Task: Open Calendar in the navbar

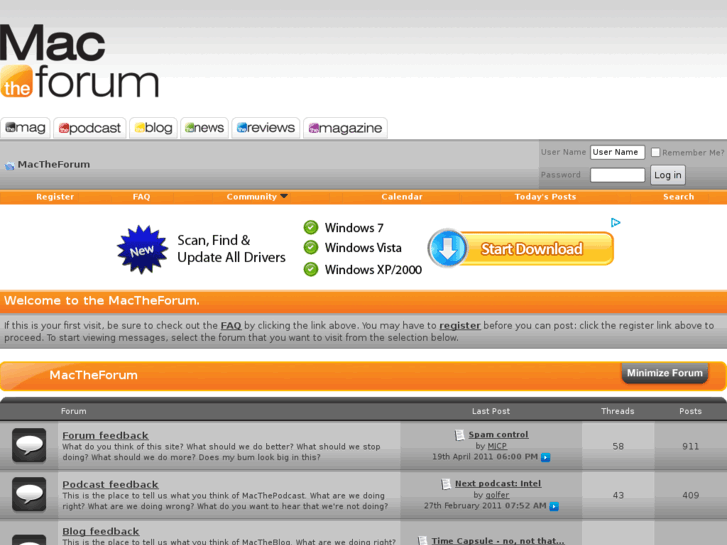Action: click(x=402, y=197)
